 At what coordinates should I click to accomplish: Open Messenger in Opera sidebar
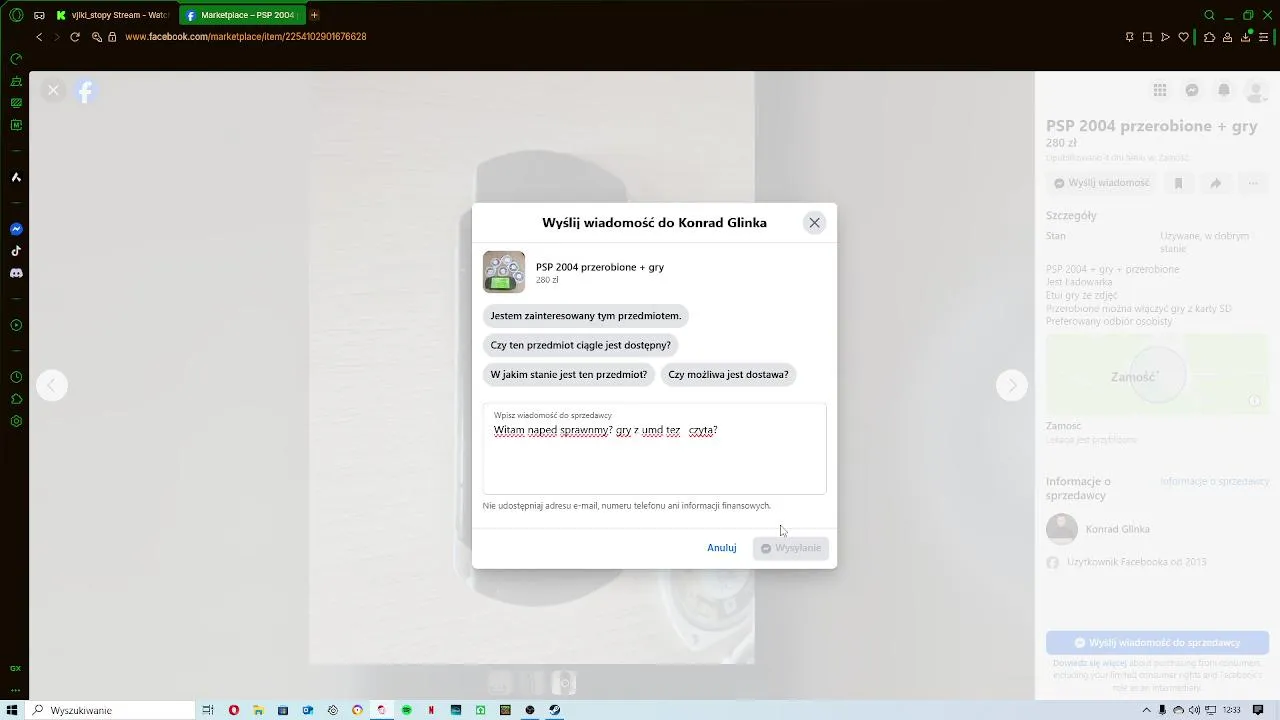click(x=16, y=229)
